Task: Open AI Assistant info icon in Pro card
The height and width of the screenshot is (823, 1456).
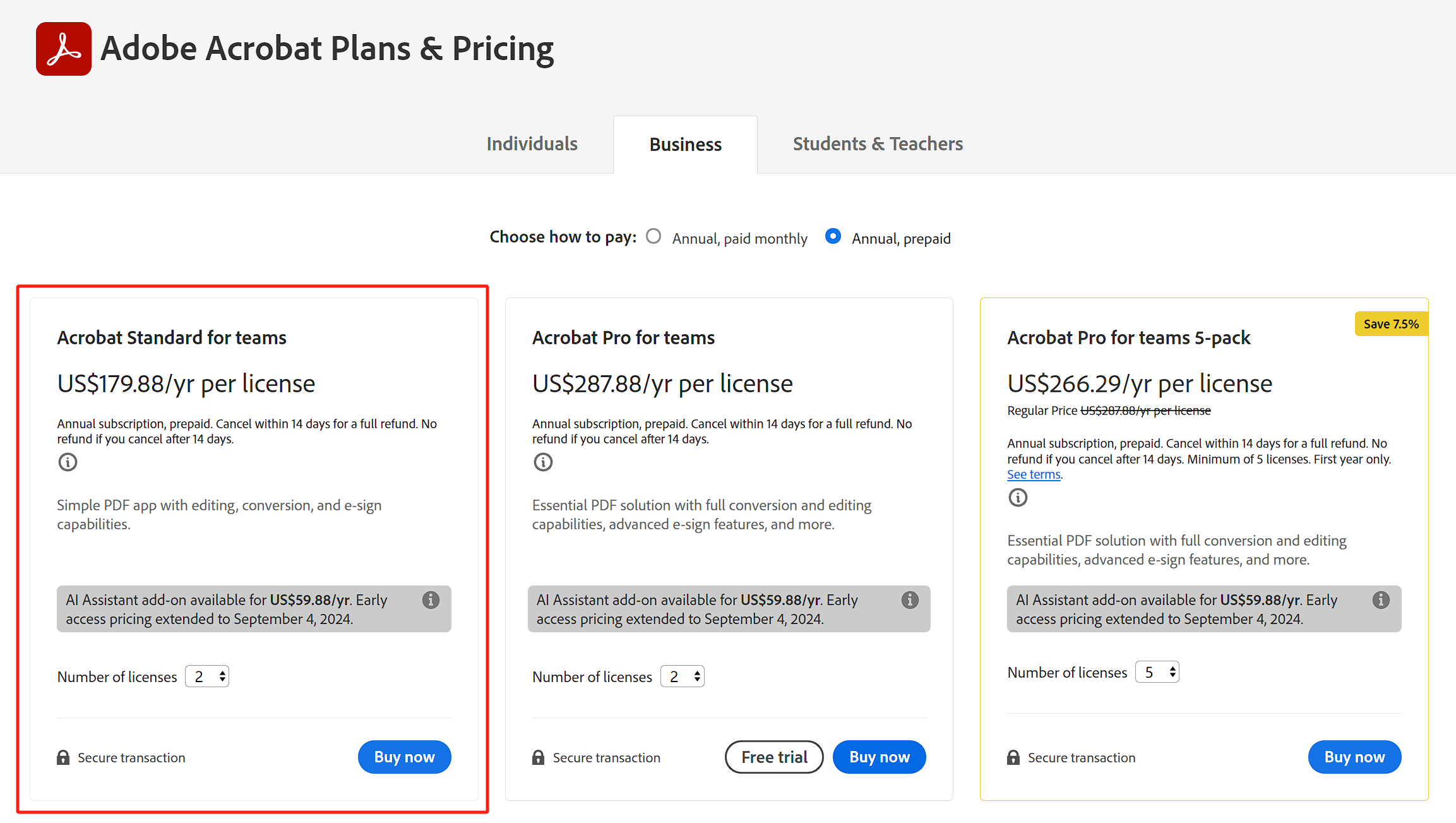Action: (910, 600)
